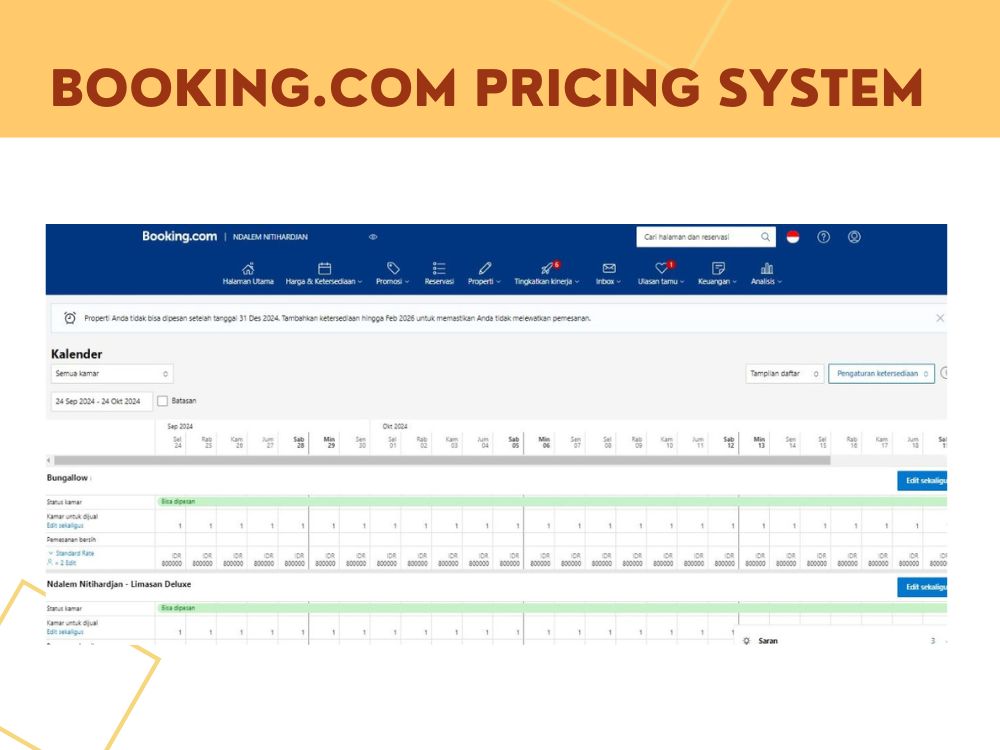The width and height of the screenshot is (1000, 750).
Task: Click the Bungallow Bisa dipesan status bar
Action: point(551,502)
